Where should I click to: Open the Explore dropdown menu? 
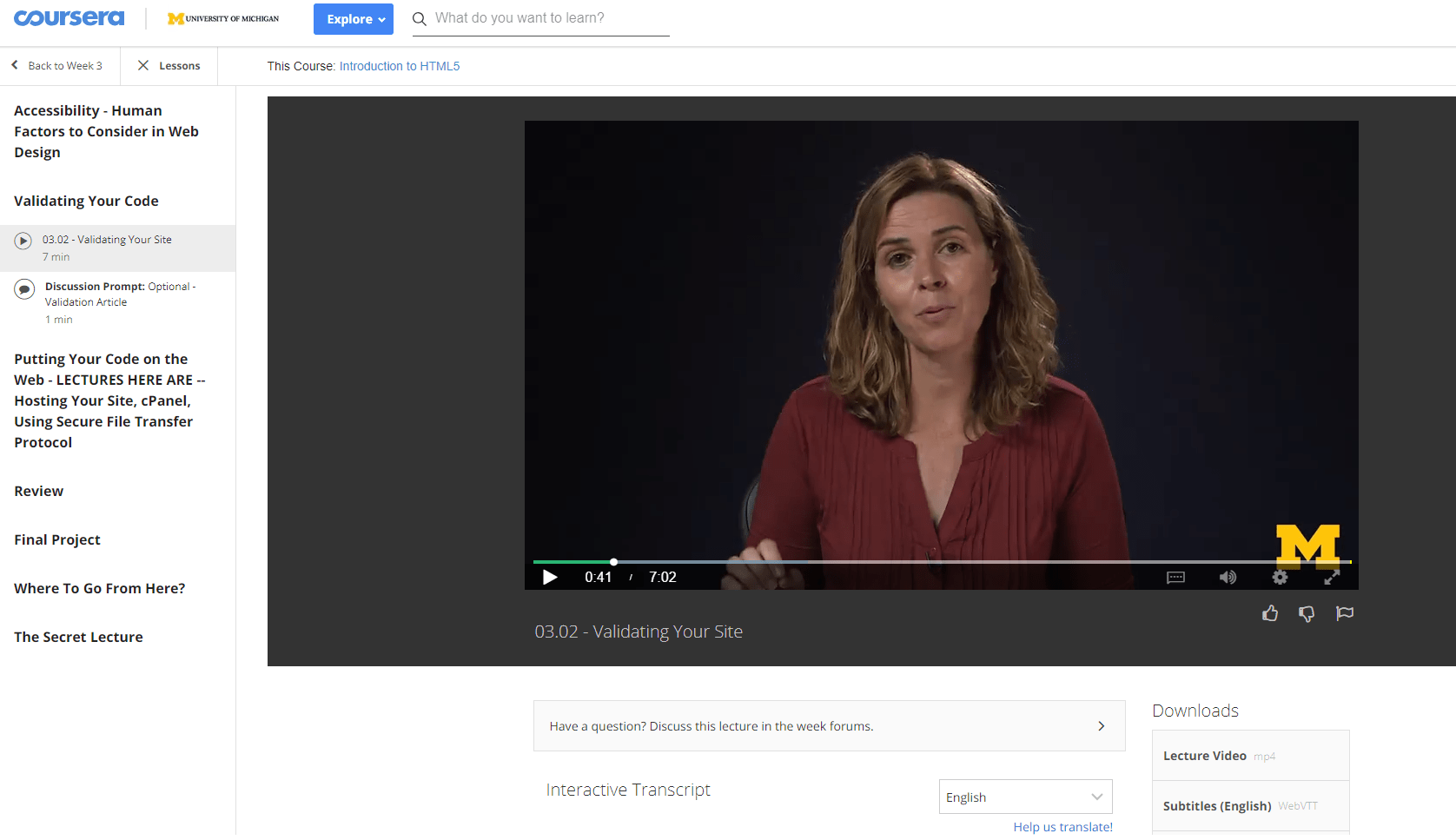354,19
